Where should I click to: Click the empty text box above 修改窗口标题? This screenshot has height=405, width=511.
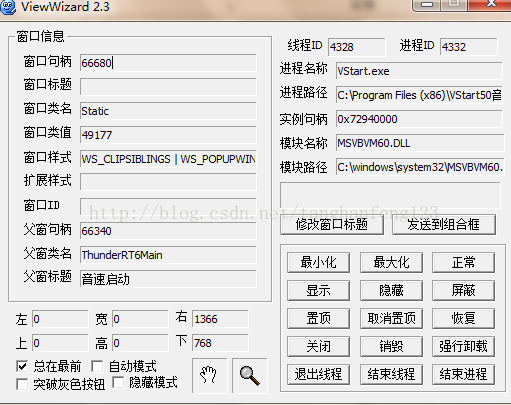click(390, 195)
